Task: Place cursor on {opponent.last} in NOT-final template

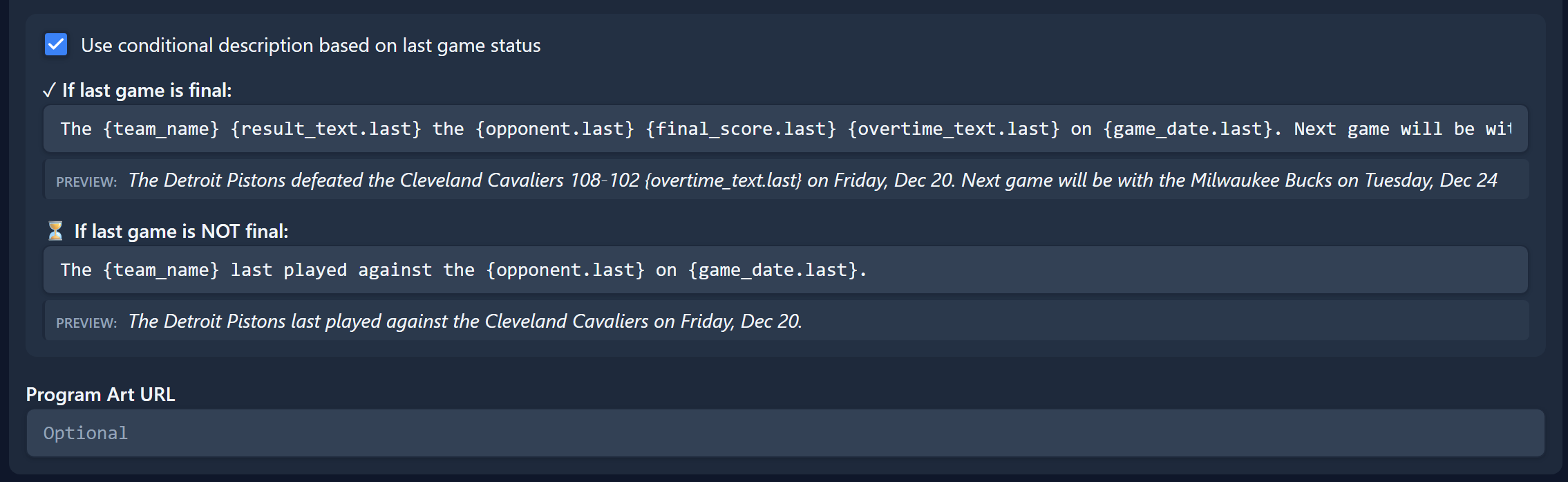Action: point(565,270)
